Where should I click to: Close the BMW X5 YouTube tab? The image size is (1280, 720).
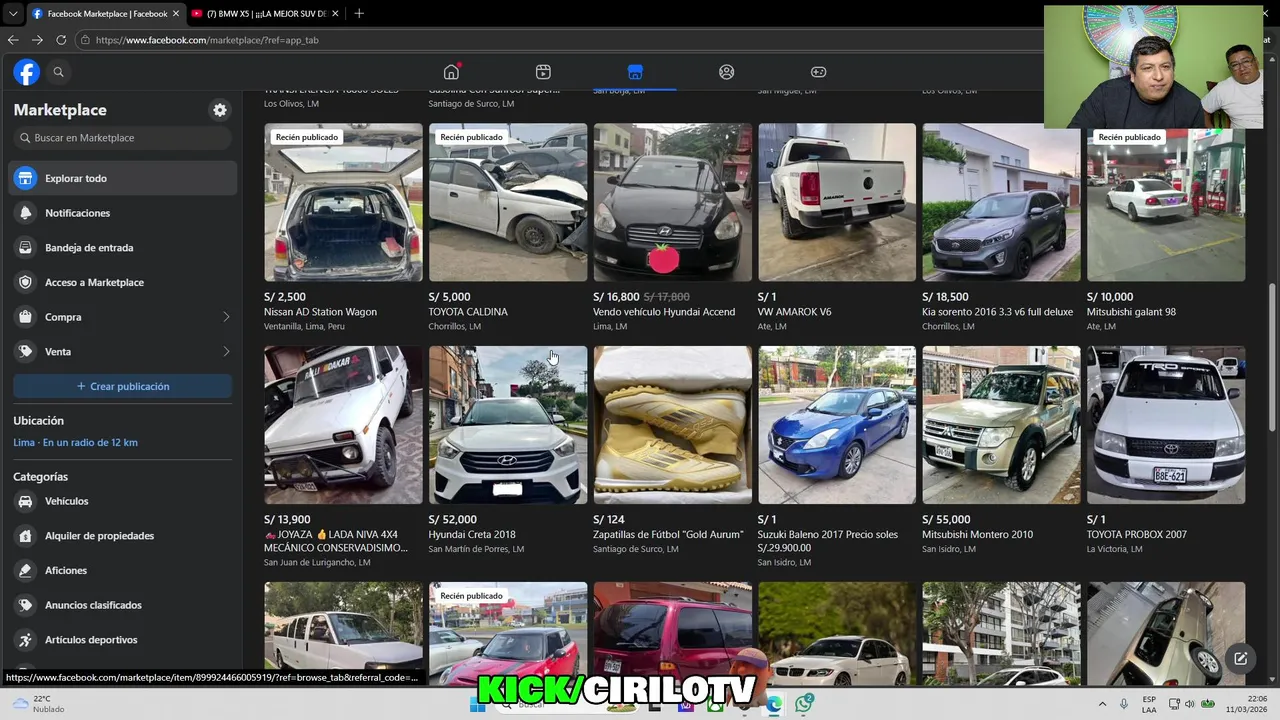coord(335,13)
